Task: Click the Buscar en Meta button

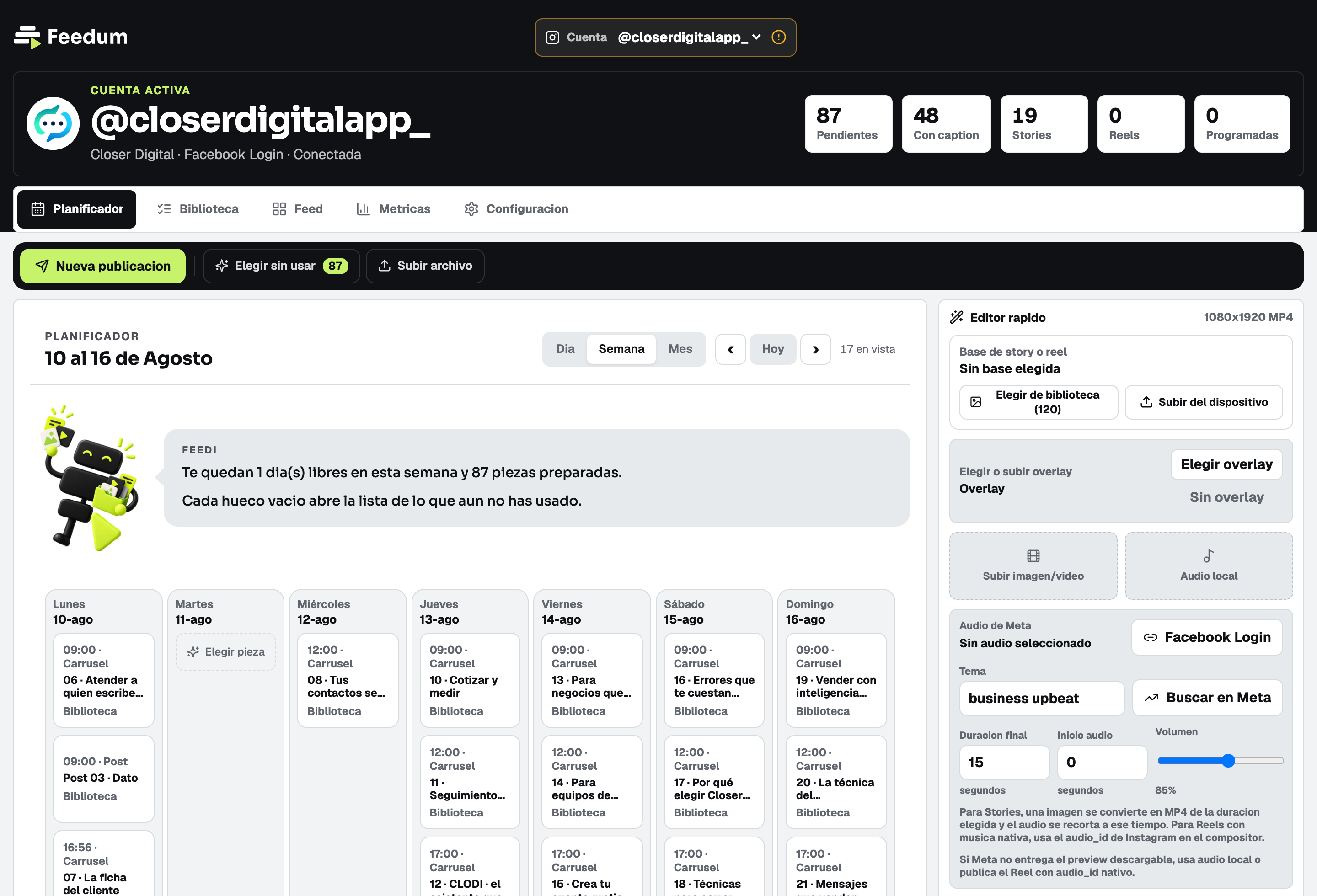Action: [x=1207, y=698]
